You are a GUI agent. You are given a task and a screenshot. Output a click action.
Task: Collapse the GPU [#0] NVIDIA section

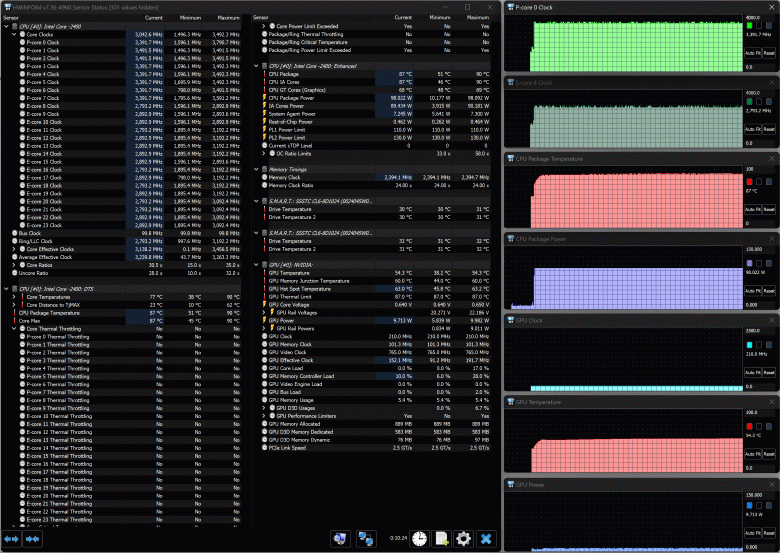(x=256, y=265)
